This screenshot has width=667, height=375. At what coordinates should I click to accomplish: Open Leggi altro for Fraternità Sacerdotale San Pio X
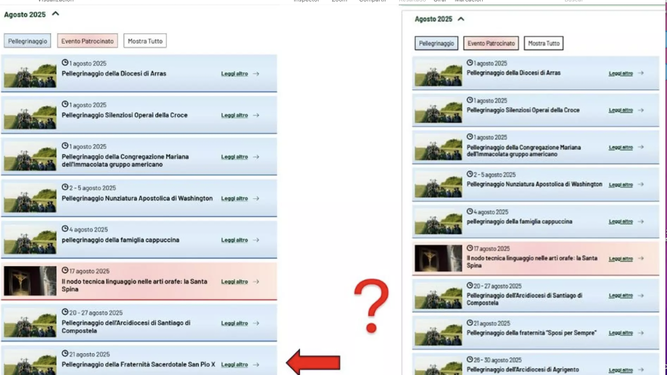pyautogui.click(x=234, y=365)
